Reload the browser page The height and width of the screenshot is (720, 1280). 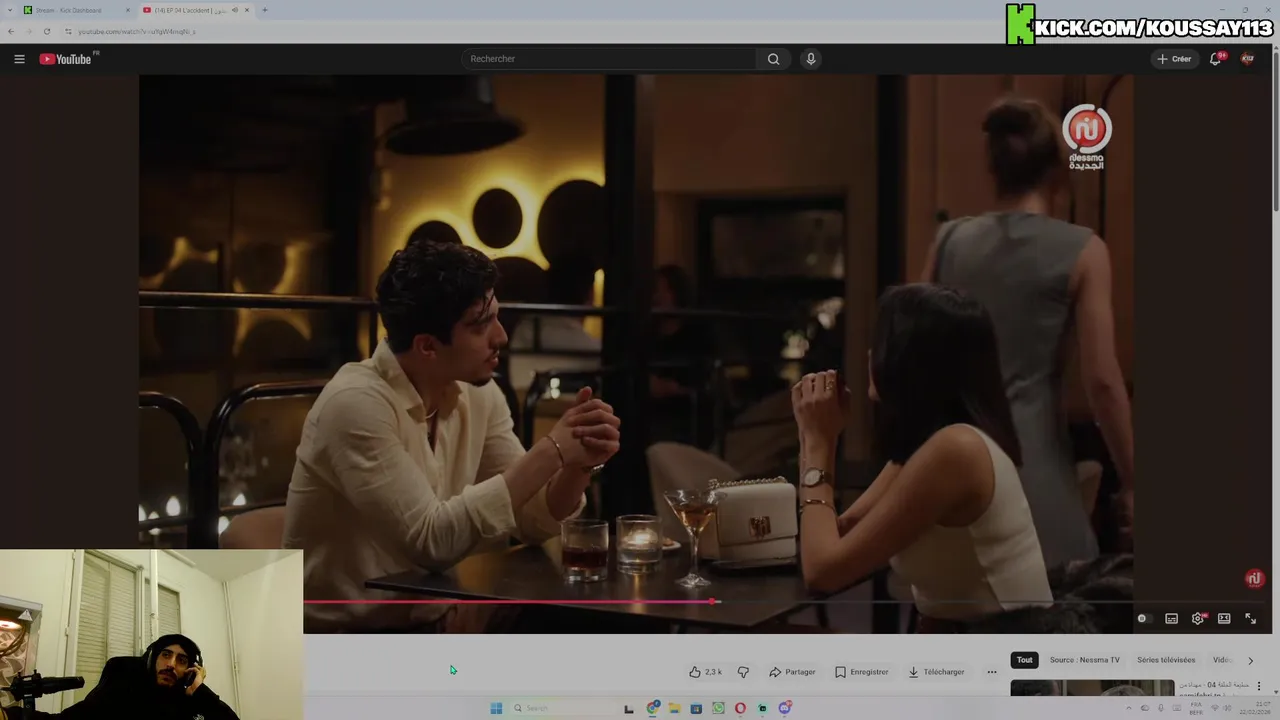pos(46,31)
